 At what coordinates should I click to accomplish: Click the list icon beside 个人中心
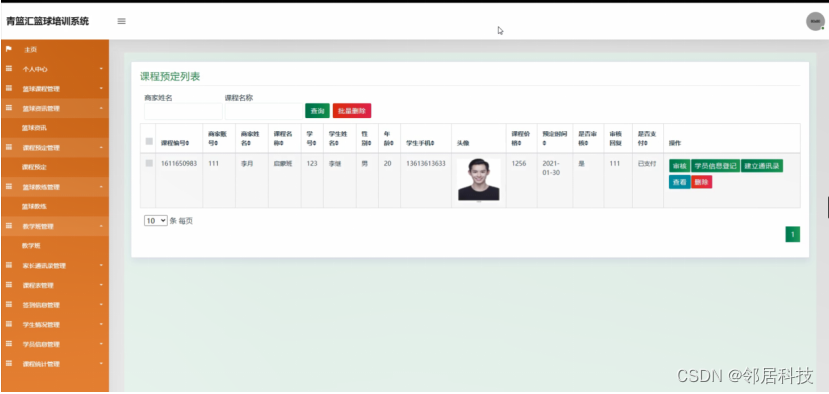click(x=8, y=69)
